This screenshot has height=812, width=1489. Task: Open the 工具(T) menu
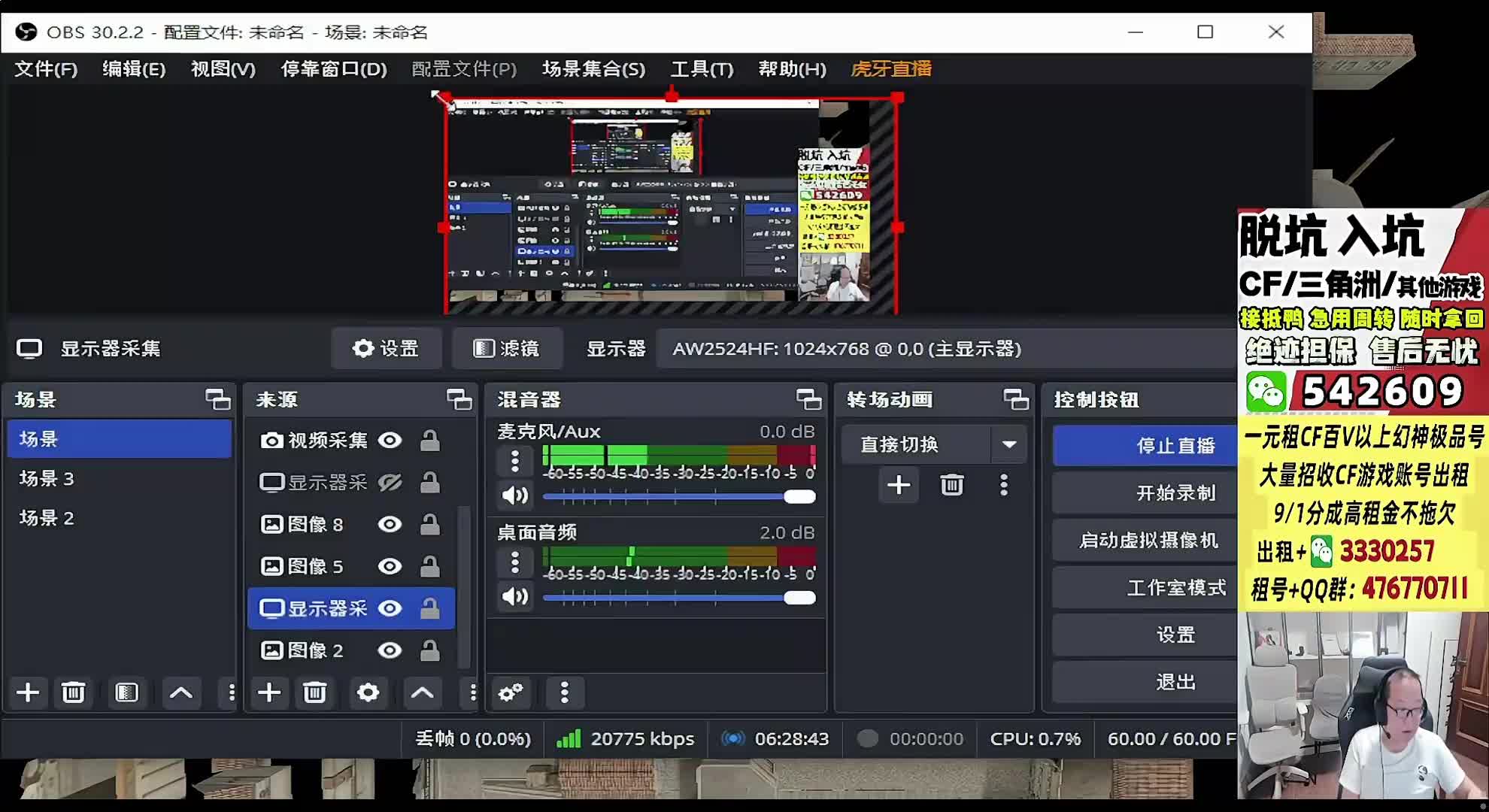701,69
